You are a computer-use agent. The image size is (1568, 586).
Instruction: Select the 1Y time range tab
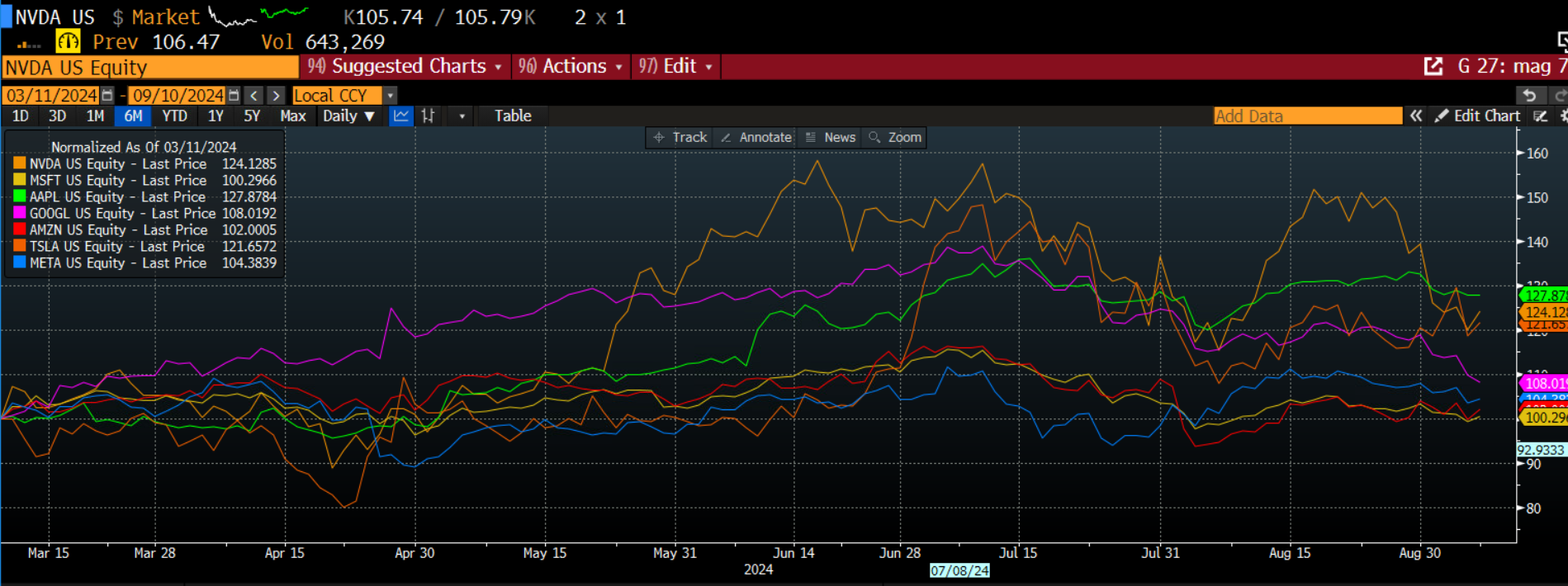click(216, 116)
